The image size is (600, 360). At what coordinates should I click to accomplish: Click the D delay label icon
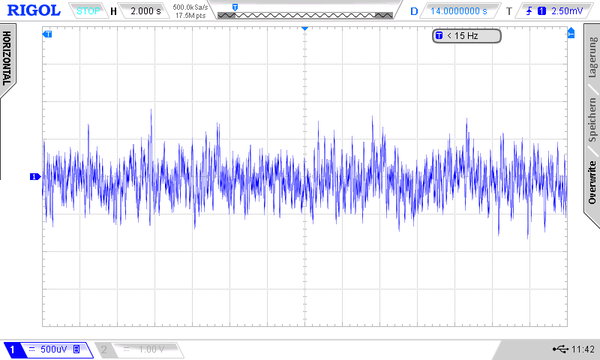[x=414, y=11]
